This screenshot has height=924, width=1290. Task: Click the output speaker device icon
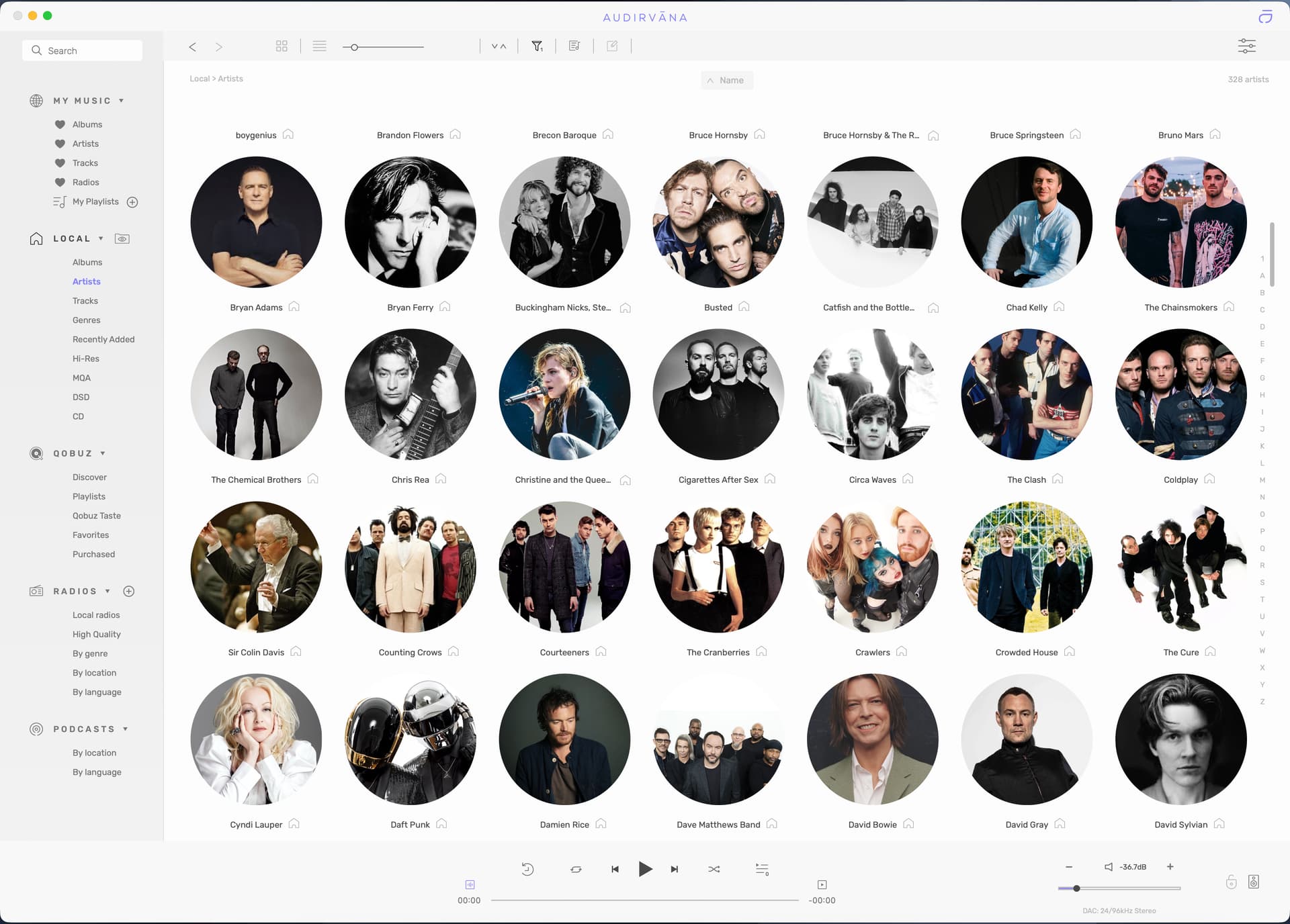pos(1253,882)
